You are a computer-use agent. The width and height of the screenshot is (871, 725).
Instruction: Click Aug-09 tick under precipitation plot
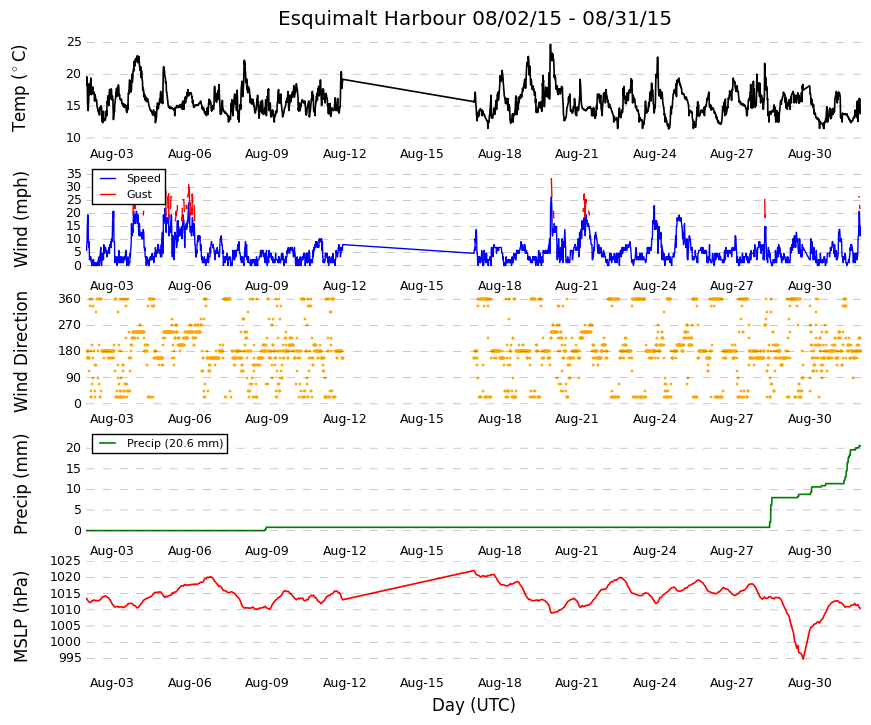point(267,551)
